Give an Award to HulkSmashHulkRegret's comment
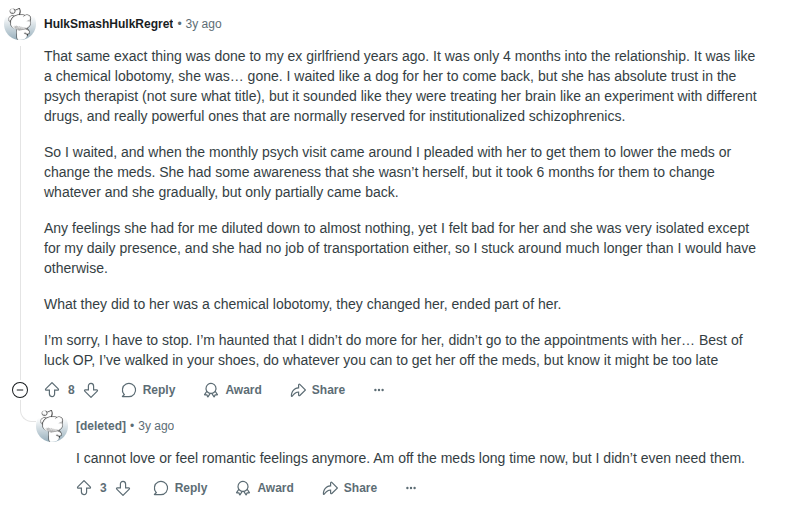Screen dimensions: 801x518 (x=232, y=390)
